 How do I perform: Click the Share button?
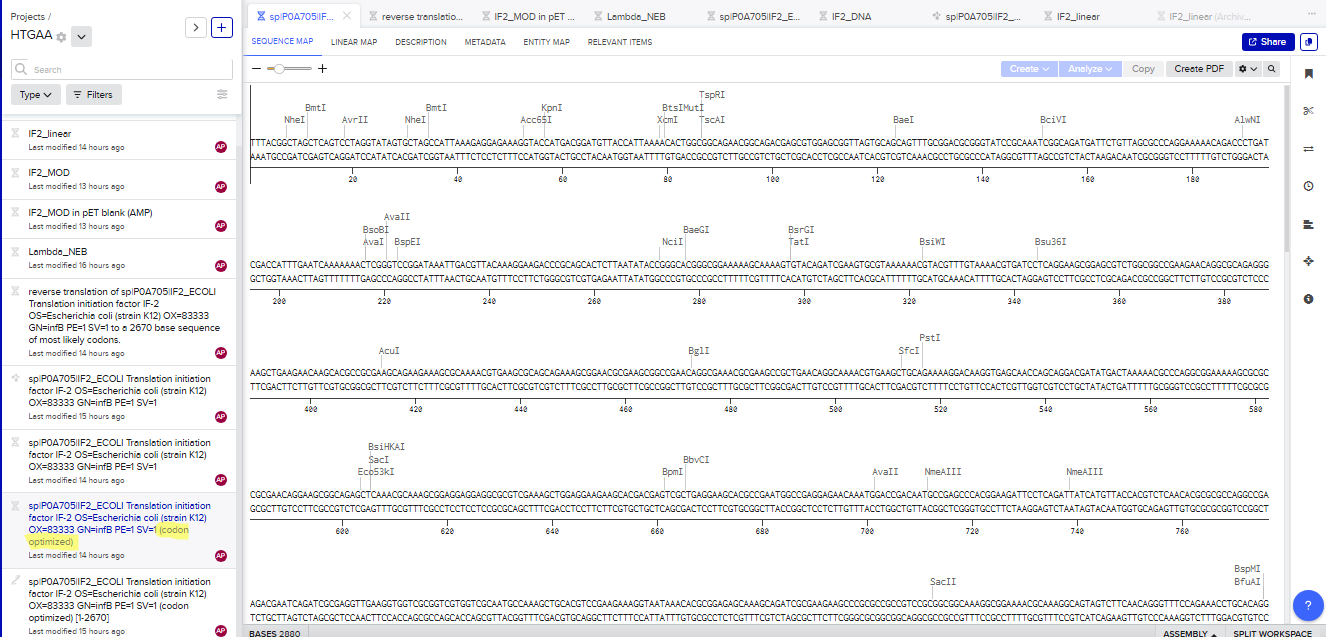1267,42
